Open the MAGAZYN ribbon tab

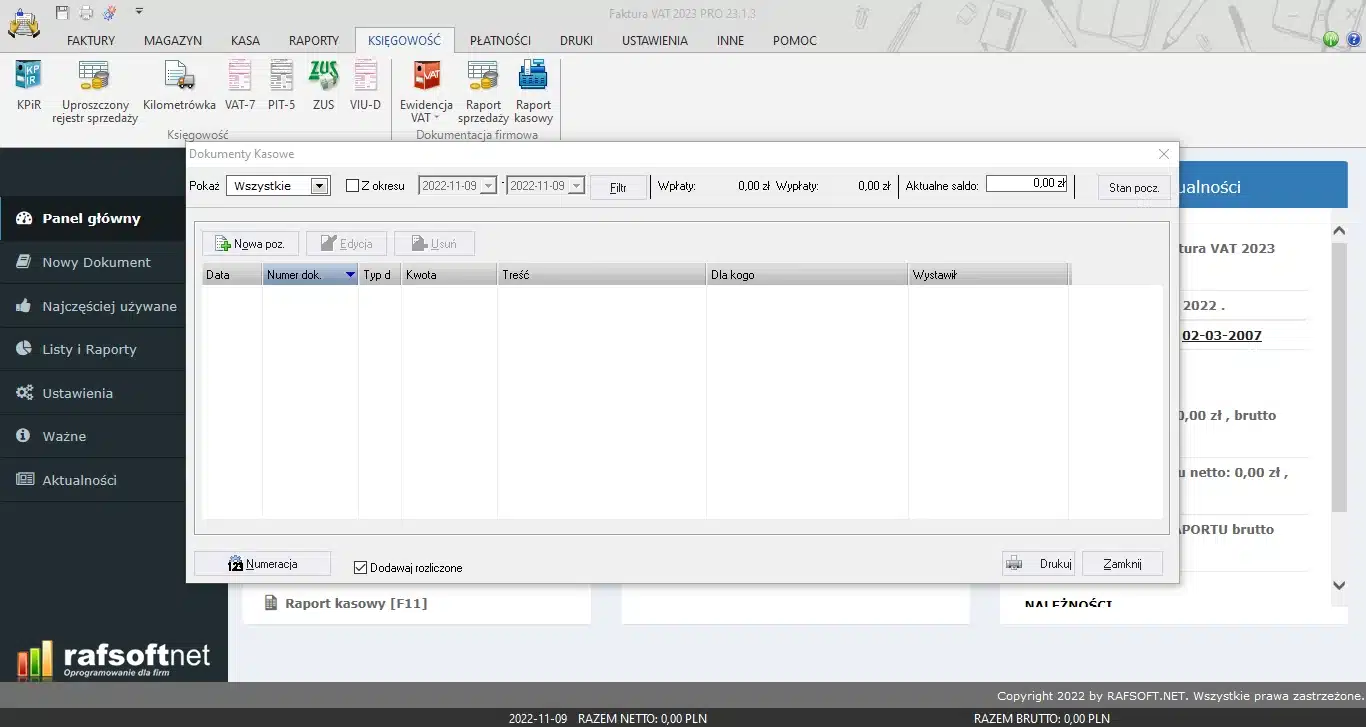click(x=173, y=41)
